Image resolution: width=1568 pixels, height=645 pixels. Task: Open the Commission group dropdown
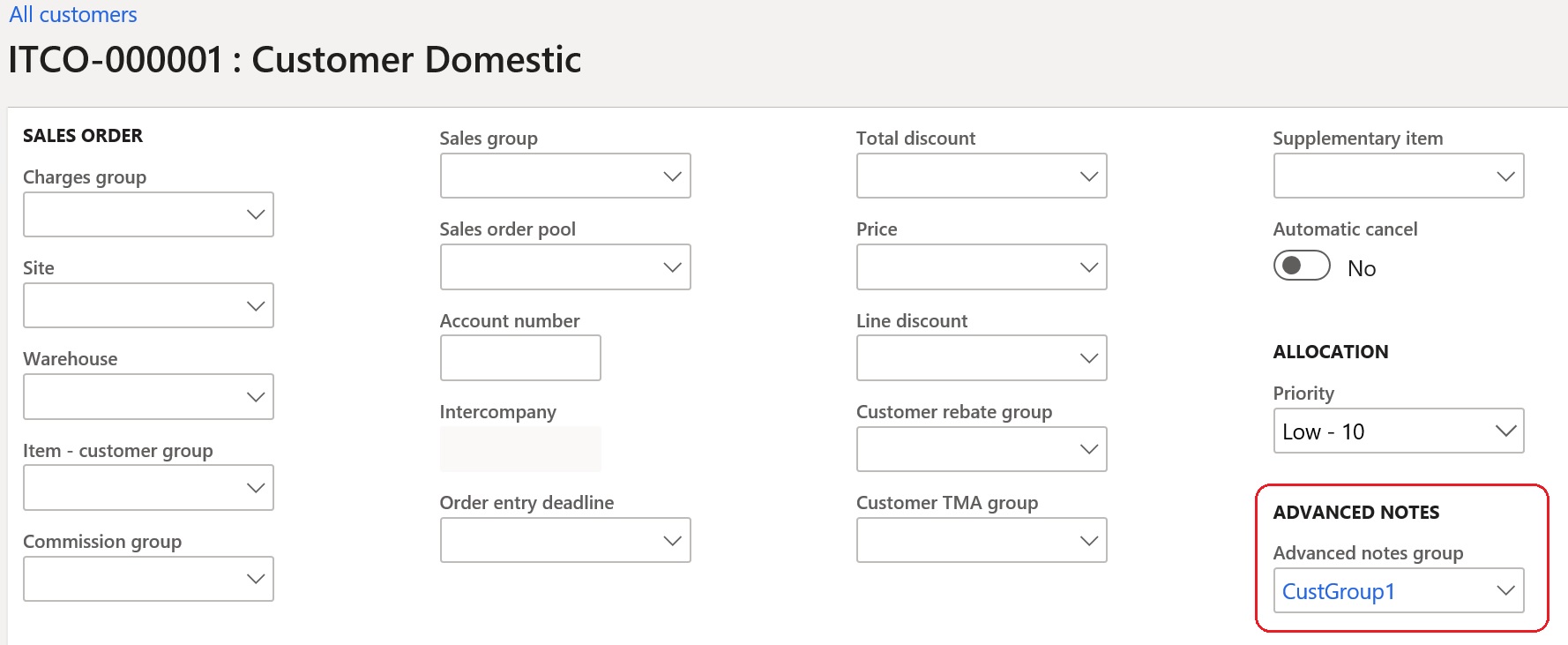(256, 578)
